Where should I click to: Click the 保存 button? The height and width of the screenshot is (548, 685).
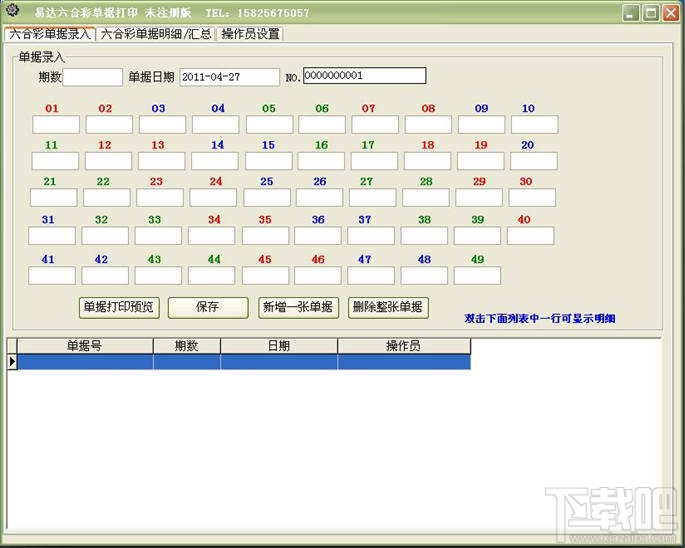(208, 308)
